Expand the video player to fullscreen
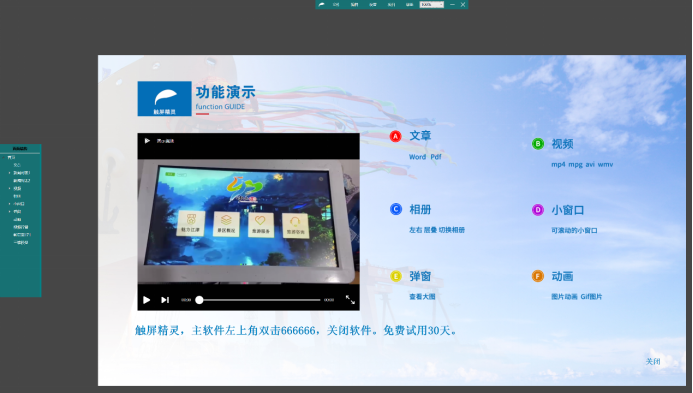 [350, 300]
